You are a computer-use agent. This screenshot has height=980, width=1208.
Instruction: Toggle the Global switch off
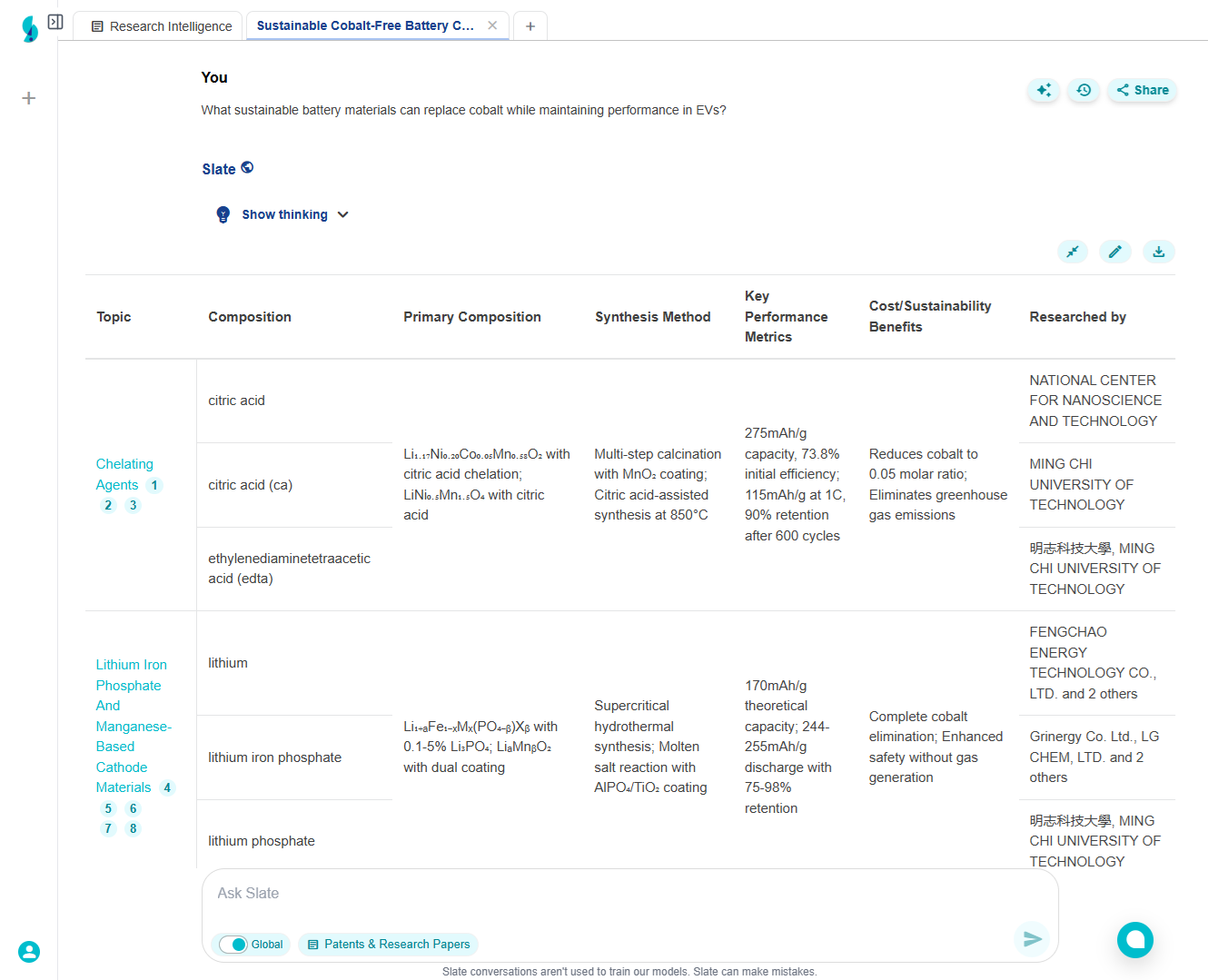click(234, 945)
